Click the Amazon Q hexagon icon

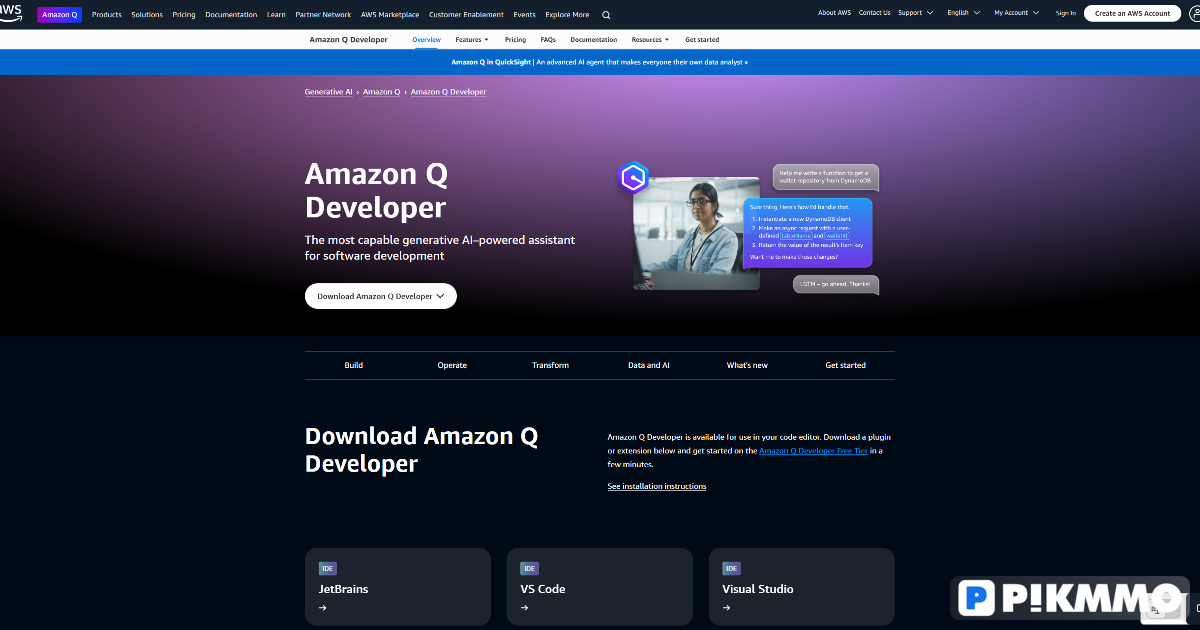click(x=634, y=178)
